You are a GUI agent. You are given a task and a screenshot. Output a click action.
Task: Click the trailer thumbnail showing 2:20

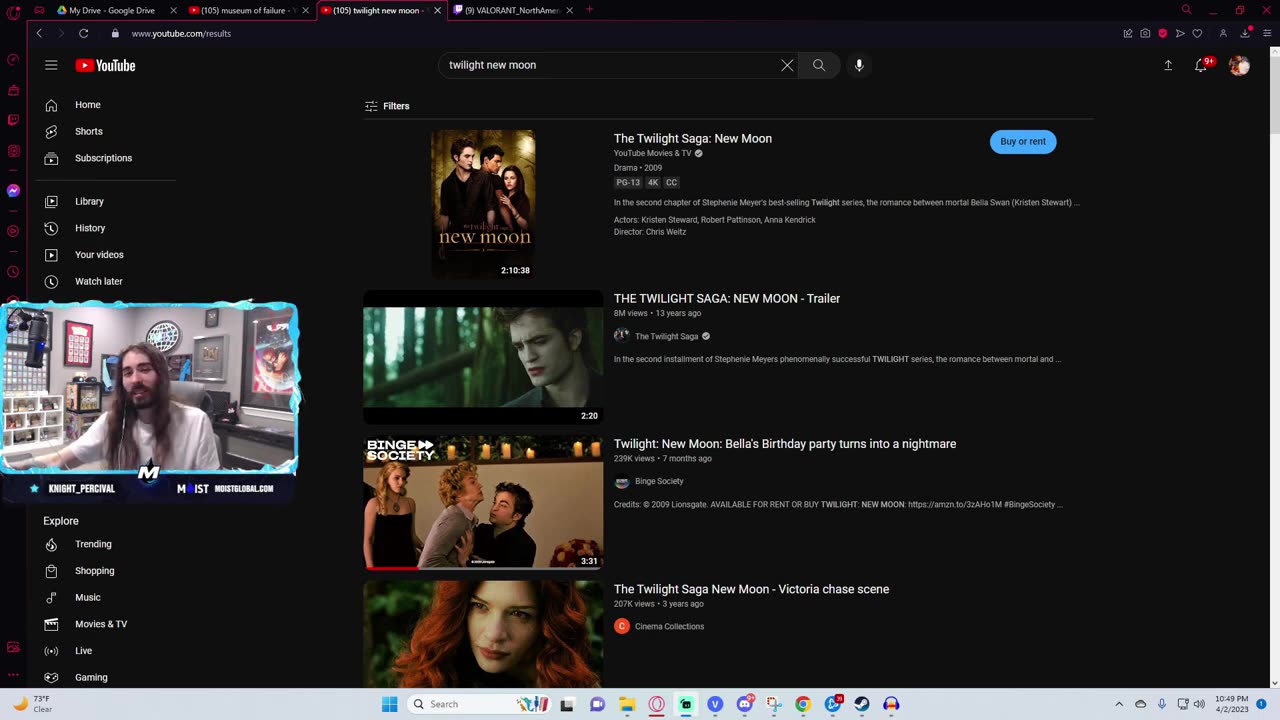[483, 358]
